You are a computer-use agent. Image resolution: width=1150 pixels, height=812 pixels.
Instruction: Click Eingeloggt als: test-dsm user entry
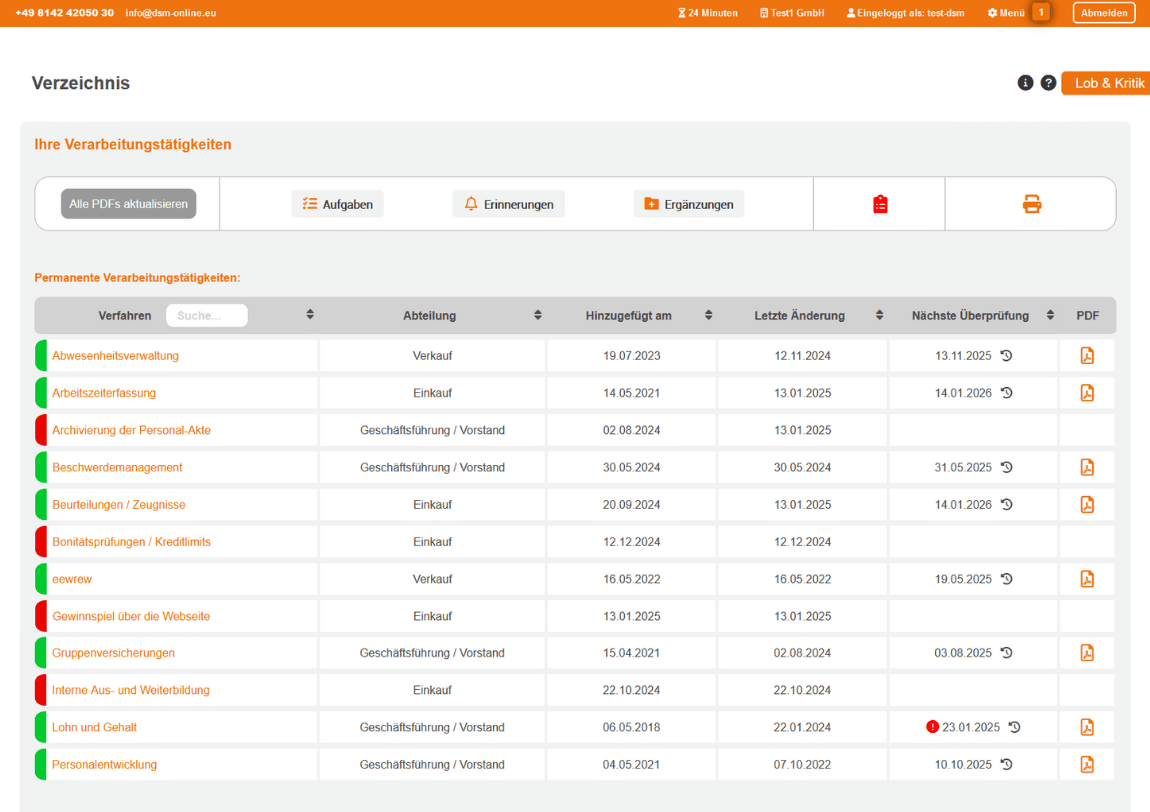tap(905, 13)
